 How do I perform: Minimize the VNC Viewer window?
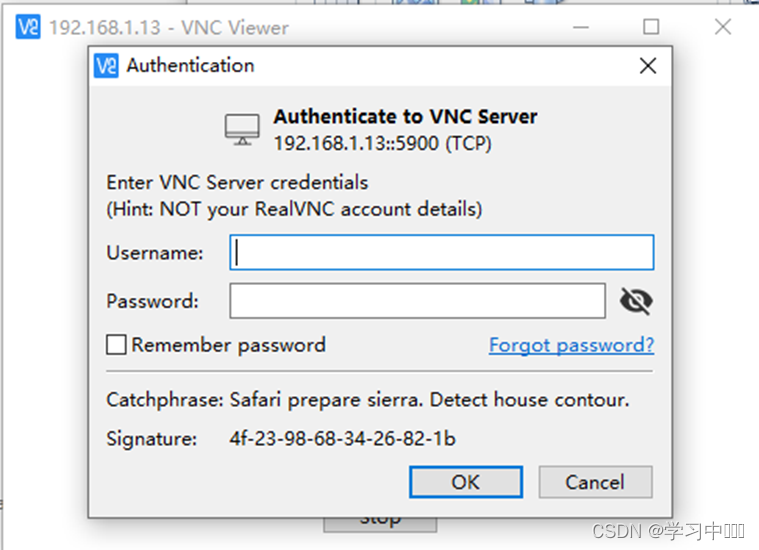581,27
